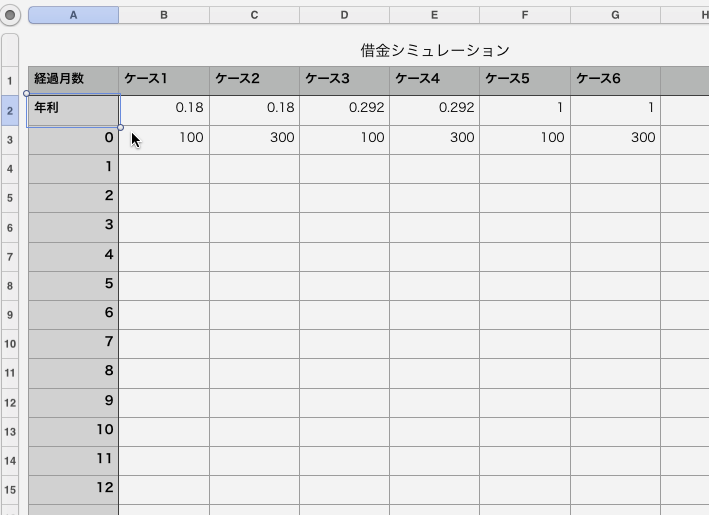Screen dimensions: 709x515
Task: Select row 1 header tab
Action: (10, 81)
